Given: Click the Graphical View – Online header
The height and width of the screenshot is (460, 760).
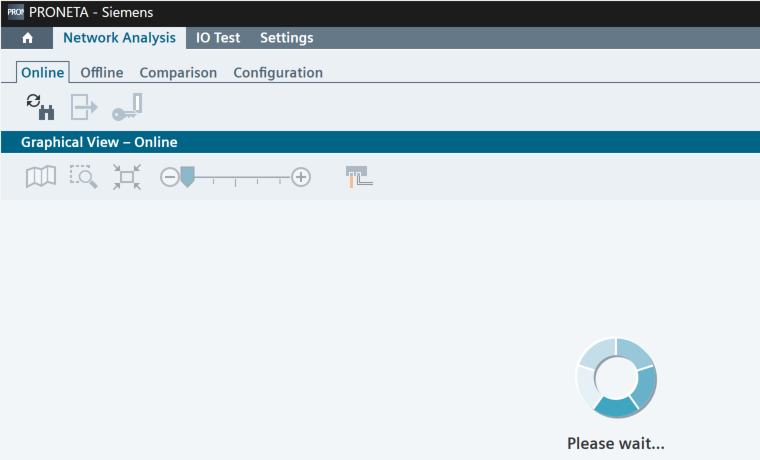Looking at the screenshot, I should click(x=99, y=142).
